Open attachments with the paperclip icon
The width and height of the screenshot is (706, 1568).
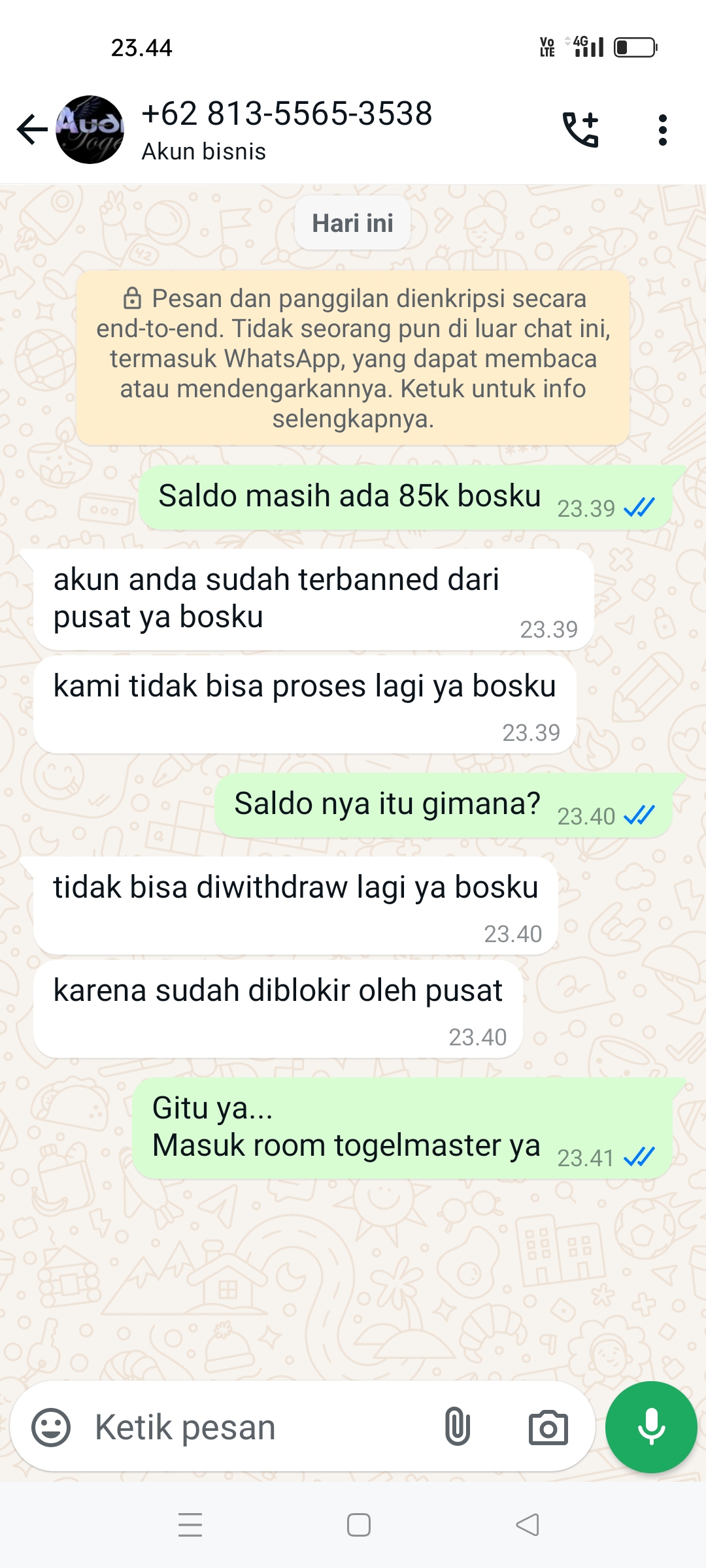pyautogui.click(x=458, y=1427)
